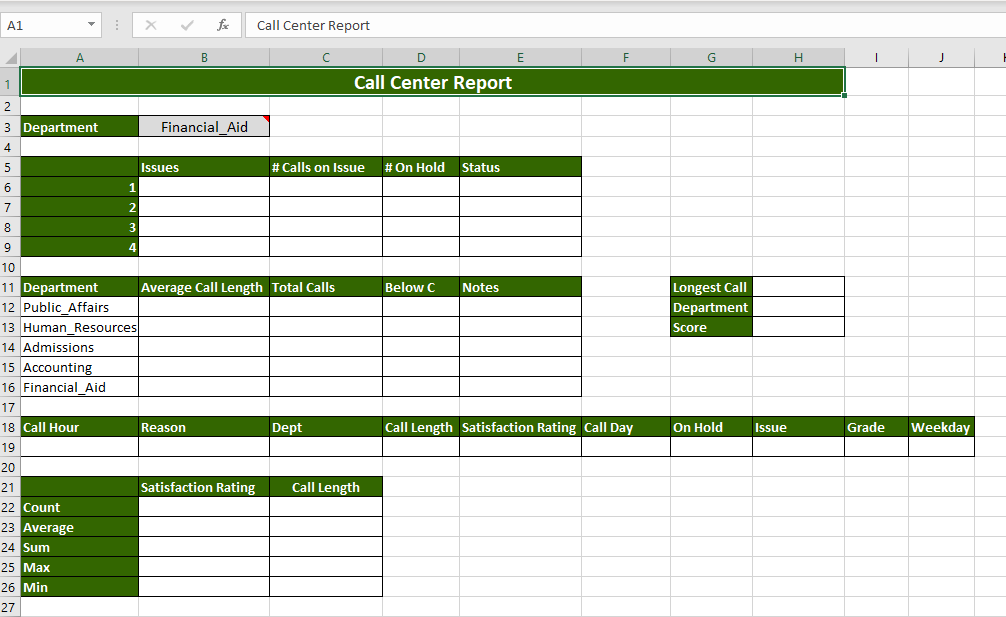Select column I header

876,58
